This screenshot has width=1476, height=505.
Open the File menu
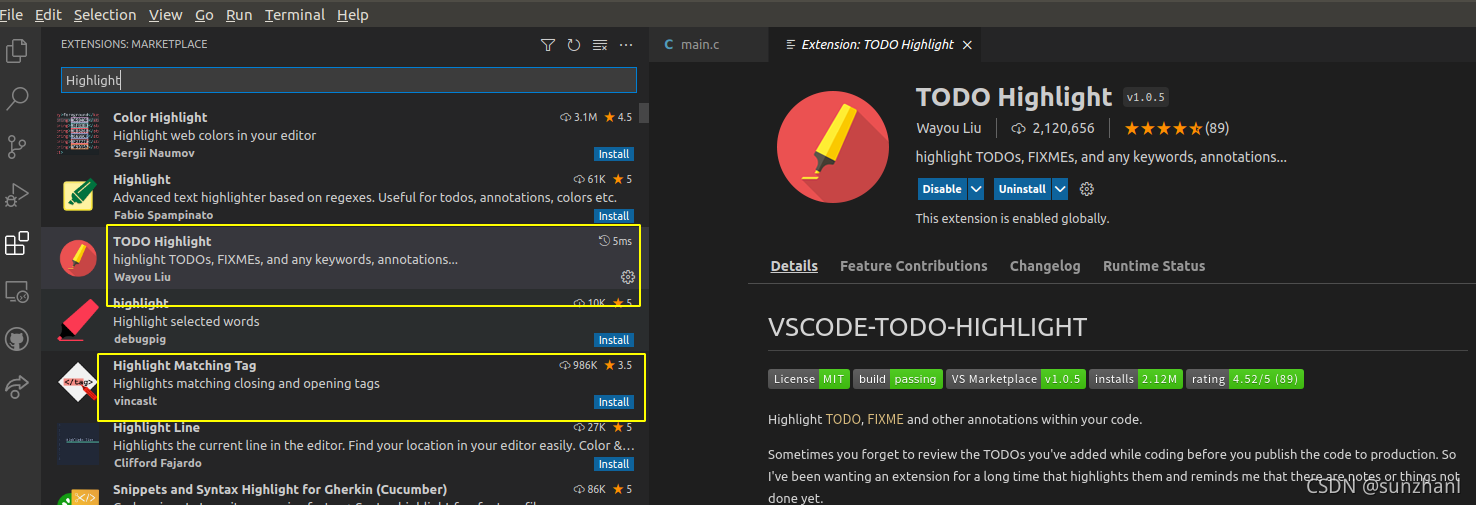(x=11, y=15)
